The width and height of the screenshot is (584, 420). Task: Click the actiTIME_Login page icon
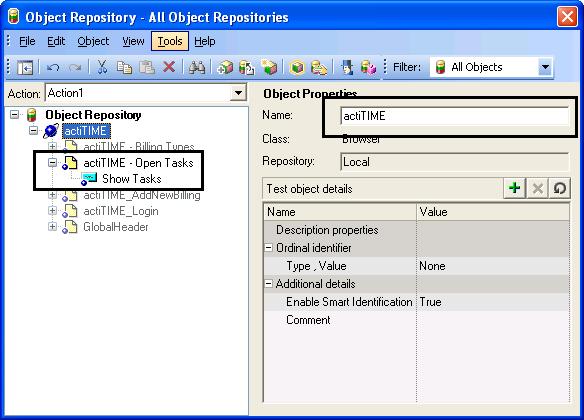(70, 211)
